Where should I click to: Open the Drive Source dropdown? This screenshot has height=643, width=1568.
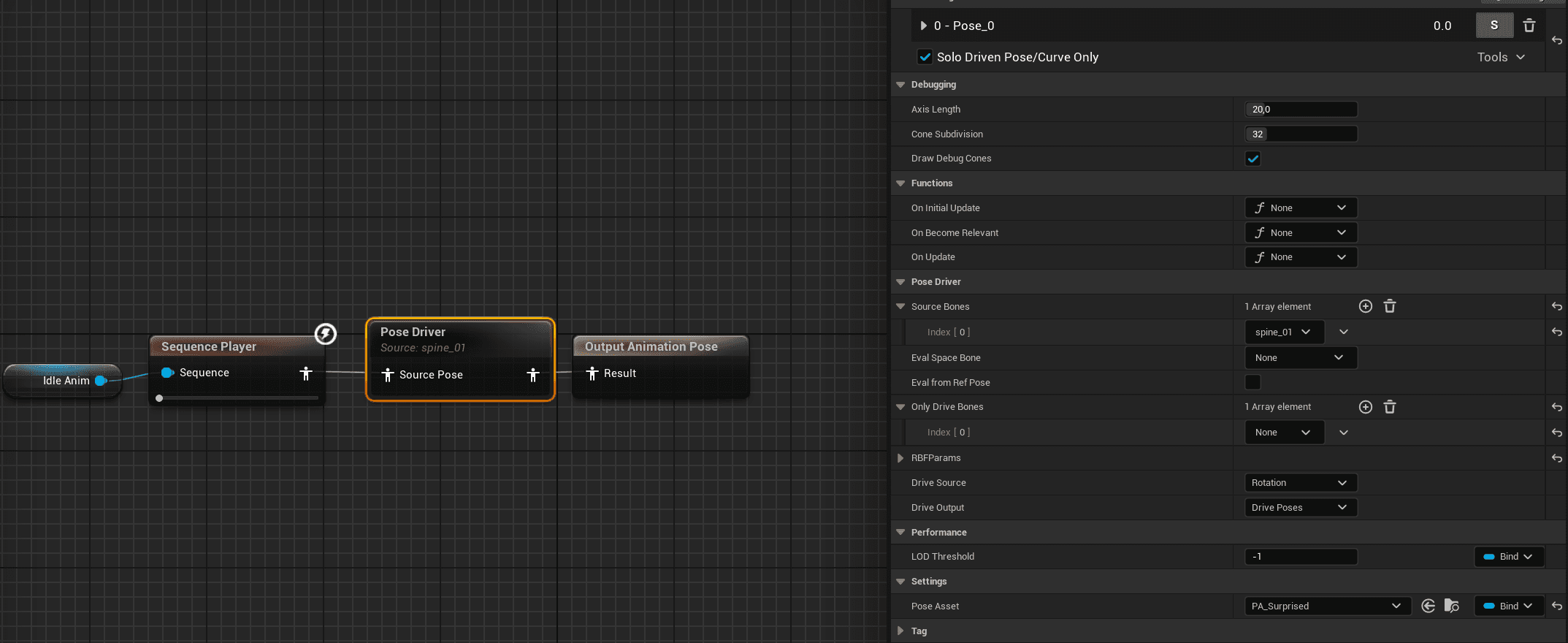[1300, 483]
